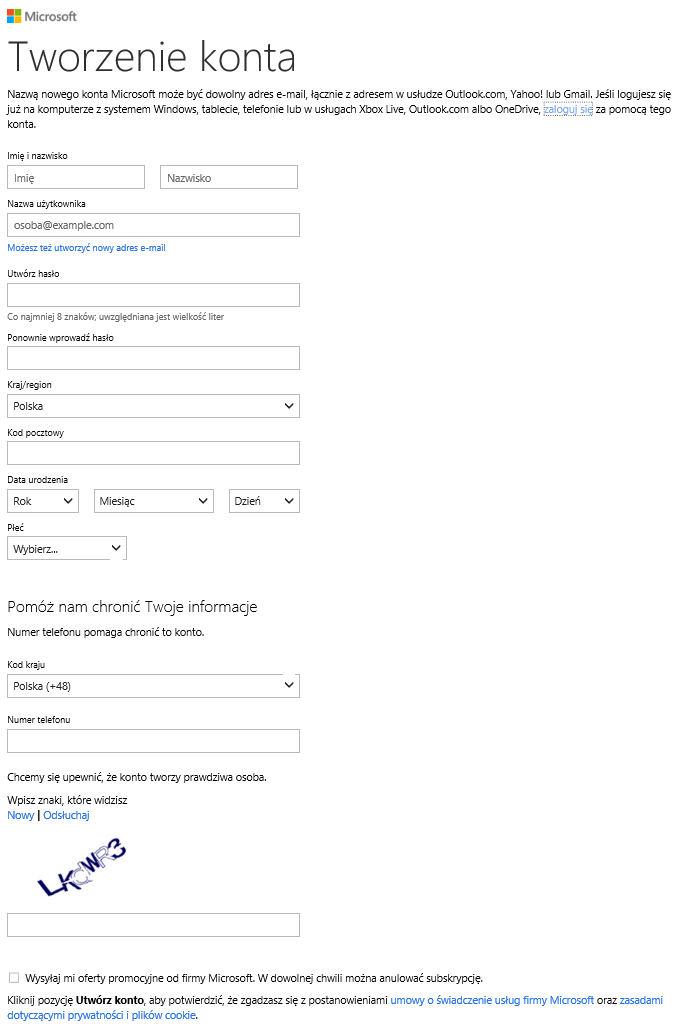Click the CAPTCHA image

[x=81, y=866]
